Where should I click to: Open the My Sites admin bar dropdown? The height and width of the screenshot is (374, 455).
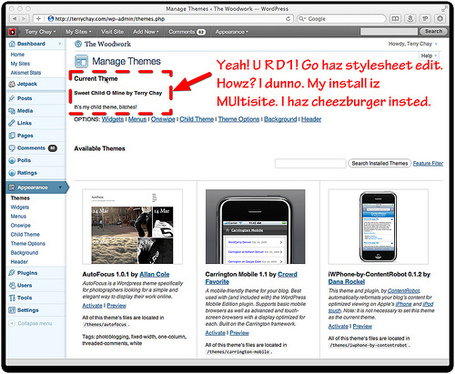pos(78,32)
